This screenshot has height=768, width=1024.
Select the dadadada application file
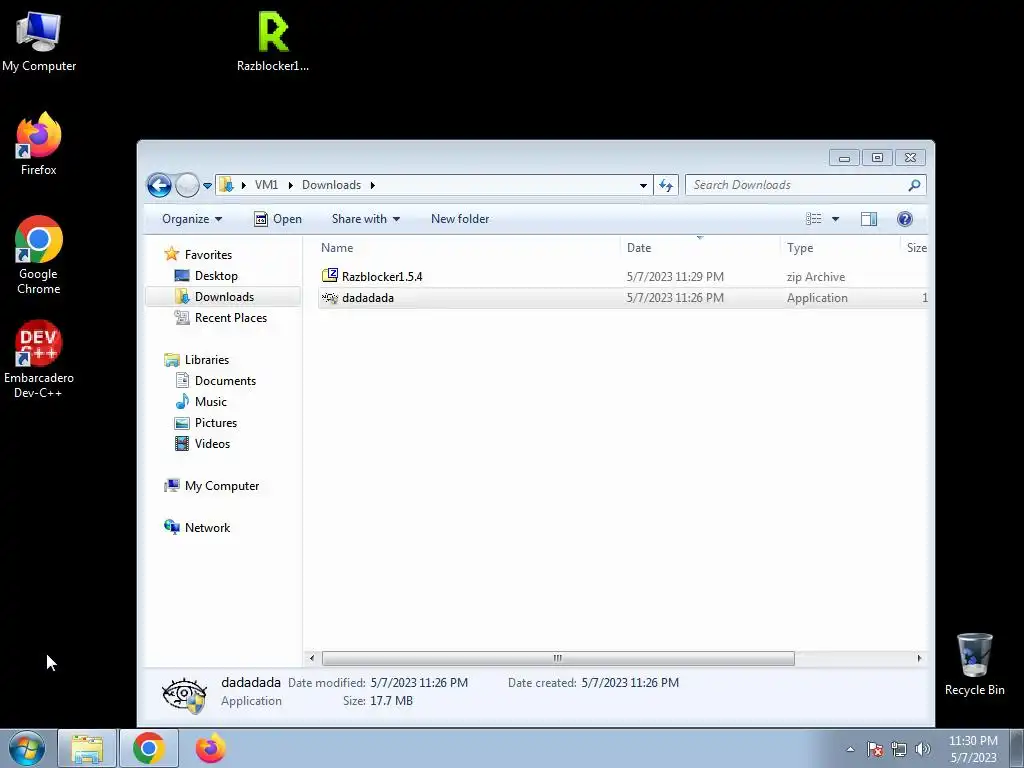click(x=622, y=298)
